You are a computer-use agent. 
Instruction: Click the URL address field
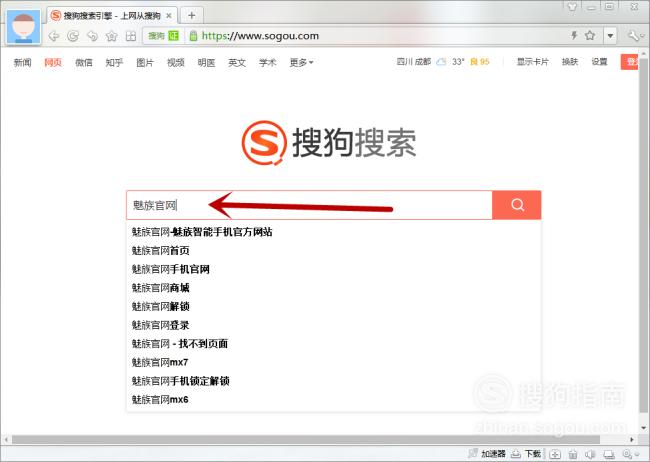pyautogui.click(x=260, y=36)
